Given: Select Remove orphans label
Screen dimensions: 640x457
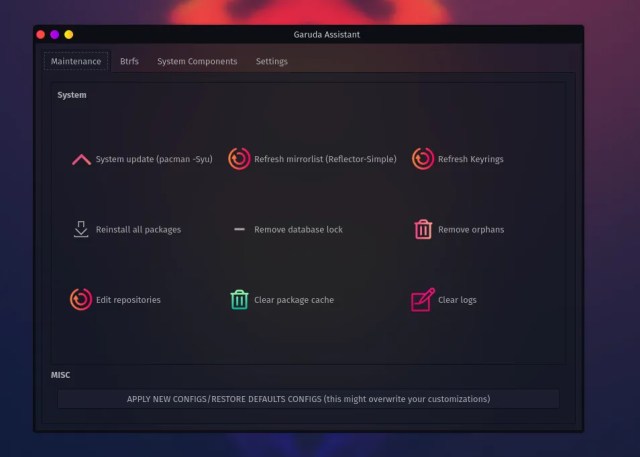Looking at the screenshot, I should [x=471, y=230].
